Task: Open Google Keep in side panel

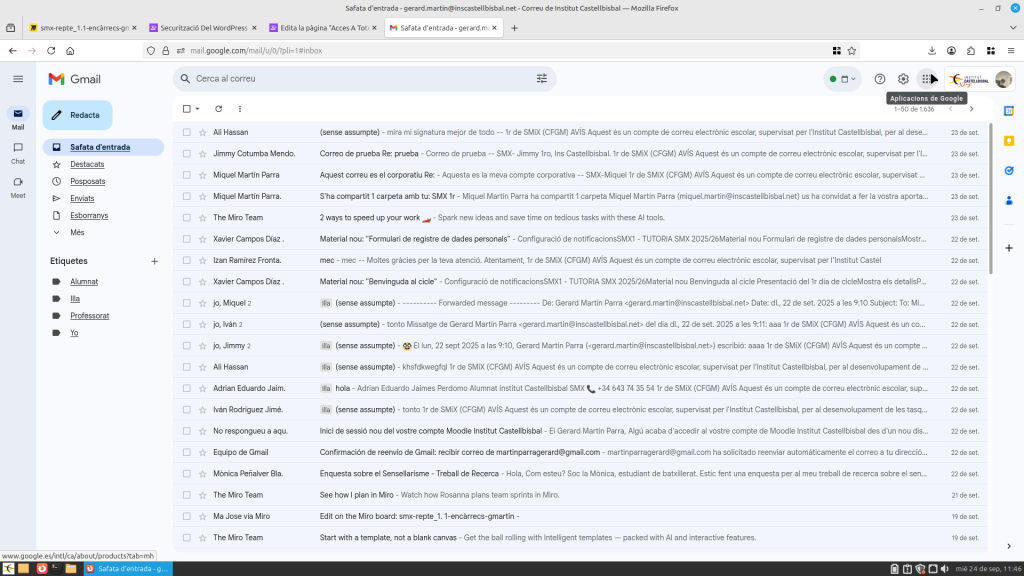Action: coord(1009,141)
